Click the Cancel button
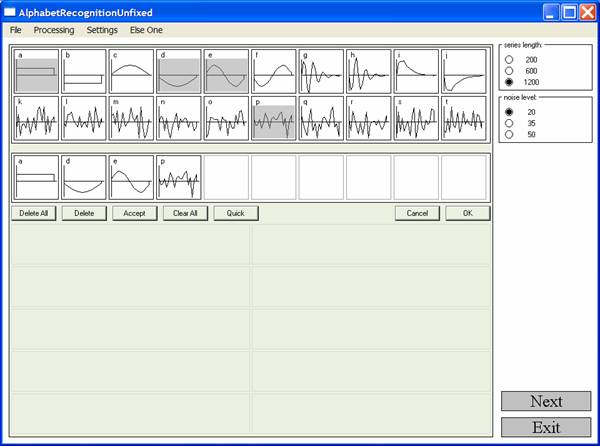Viewport: 600px width, 446px height. click(417, 213)
